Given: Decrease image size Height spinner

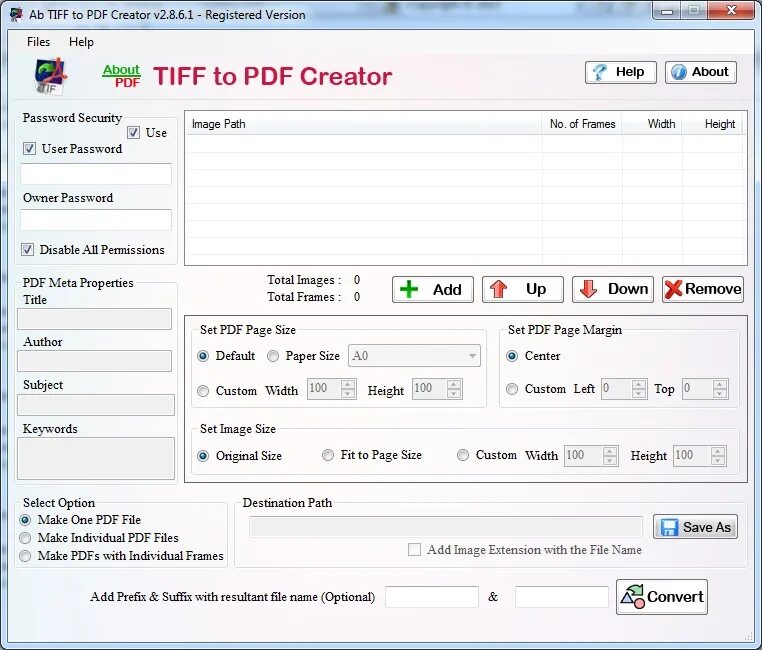Looking at the screenshot, I should (718, 461).
